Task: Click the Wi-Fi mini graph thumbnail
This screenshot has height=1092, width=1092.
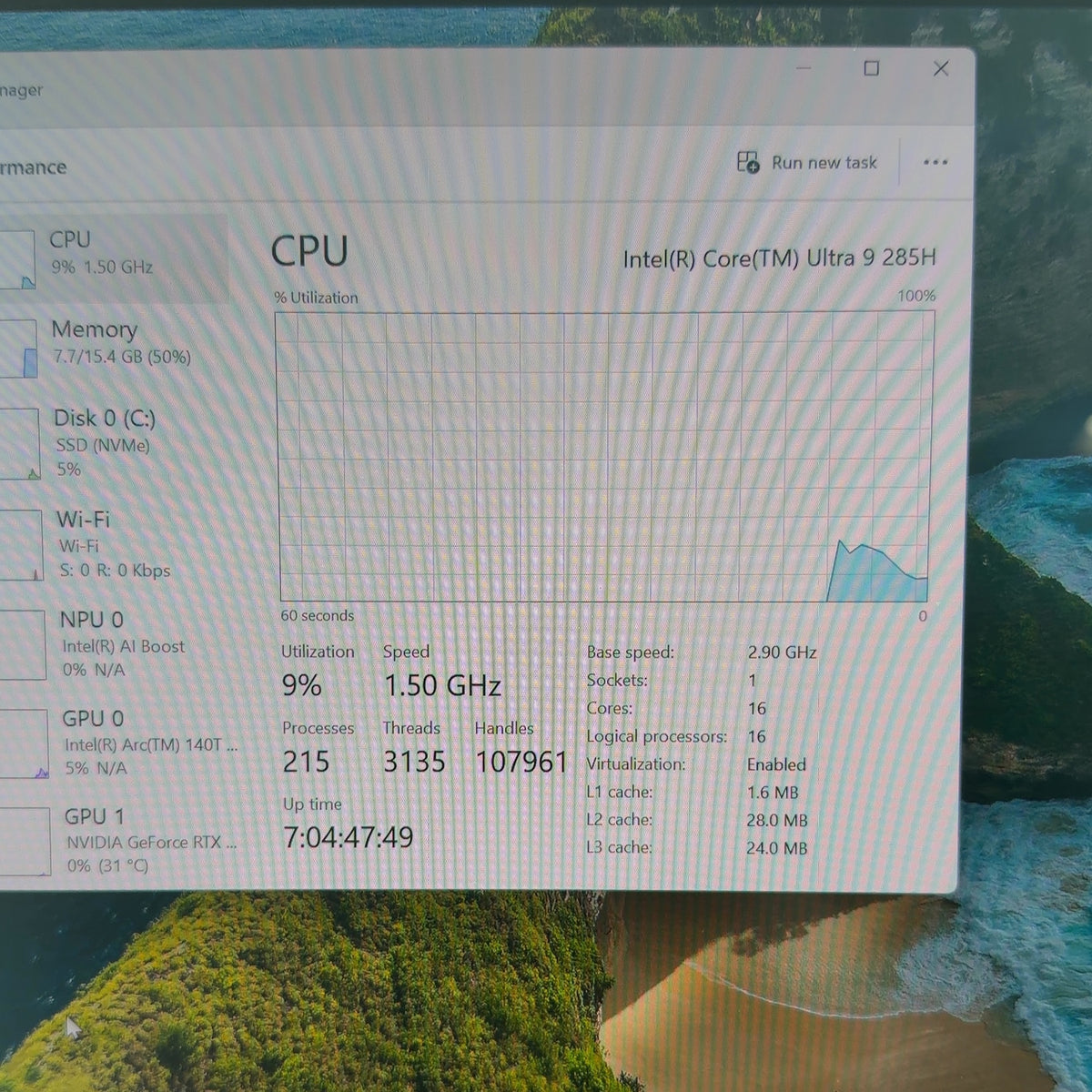Action: [22, 544]
